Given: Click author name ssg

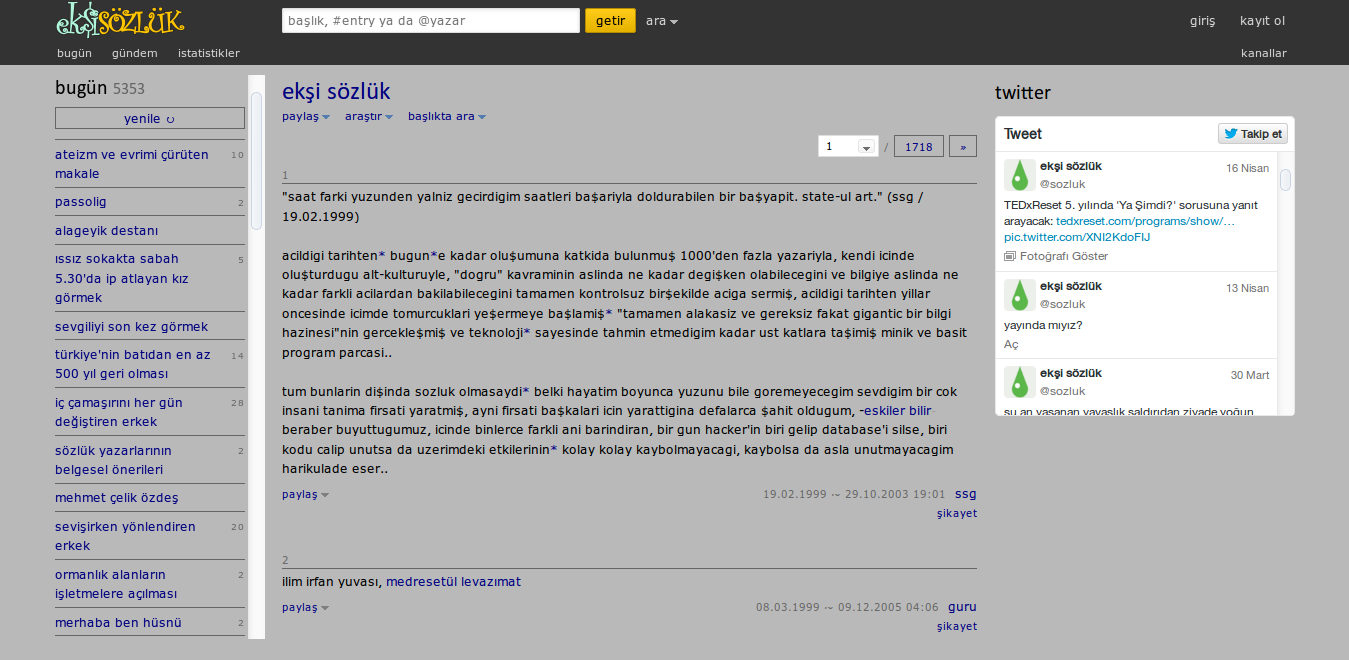Looking at the screenshot, I should tap(966, 493).
